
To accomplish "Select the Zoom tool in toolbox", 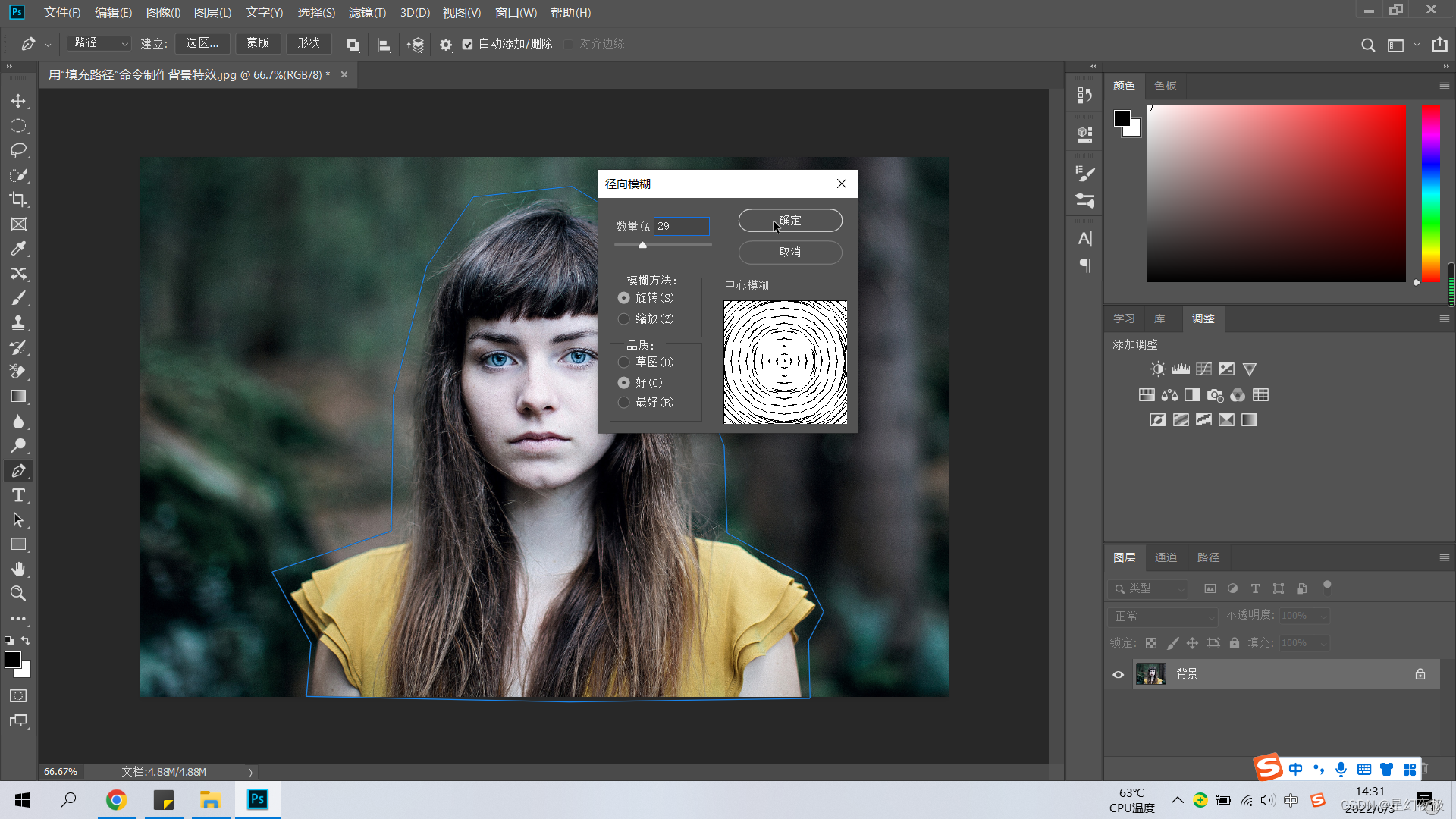I will 18,594.
